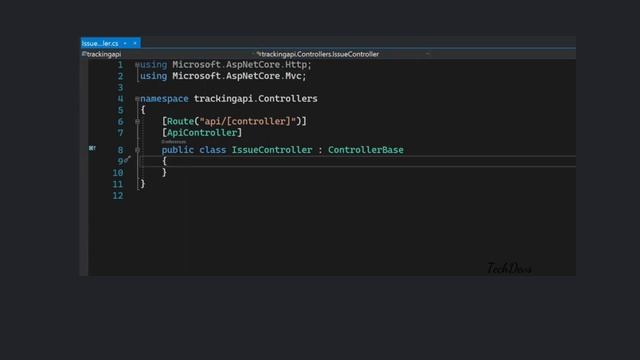640x360 pixels.
Task: Click line number 12 in the gutter
Action: click(118, 196)
